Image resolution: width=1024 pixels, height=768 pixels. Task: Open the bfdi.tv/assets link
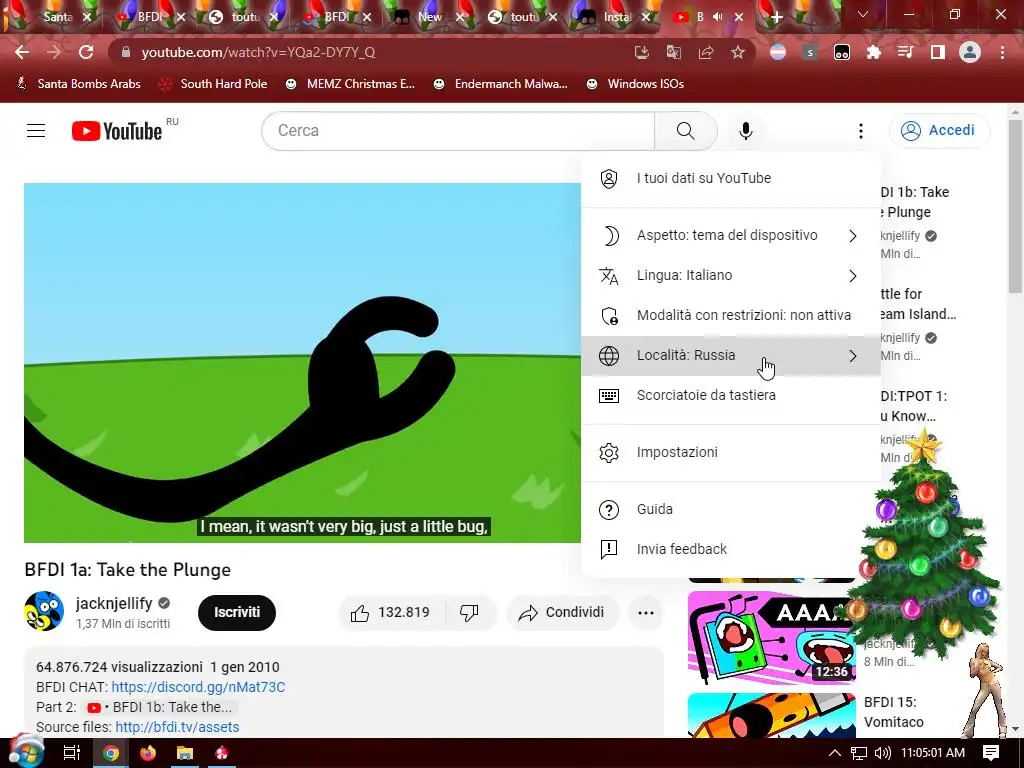[x=177, y=727]
